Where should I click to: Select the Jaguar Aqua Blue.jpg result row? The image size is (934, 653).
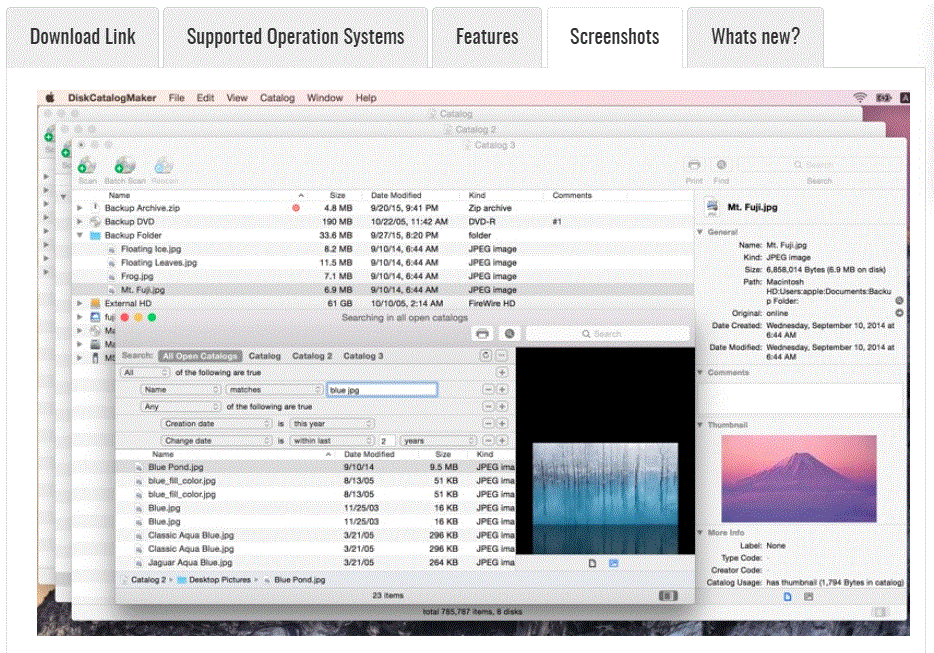click(316, 562)
